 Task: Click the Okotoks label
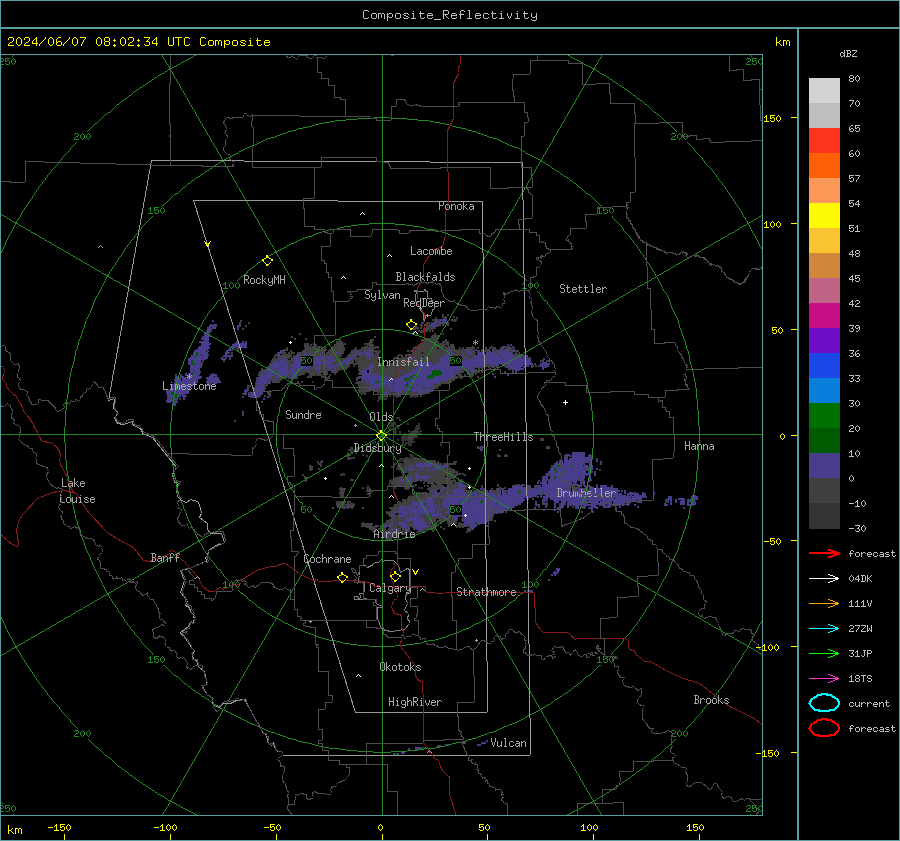(x=400, y=667)
